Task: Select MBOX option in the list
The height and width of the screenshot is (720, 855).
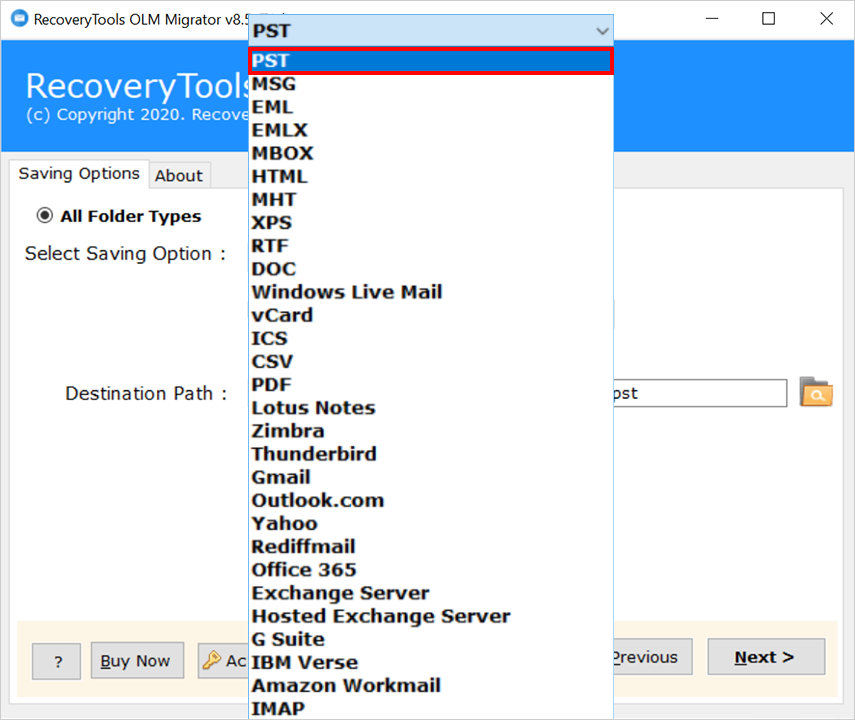Action: click(431, 153)
